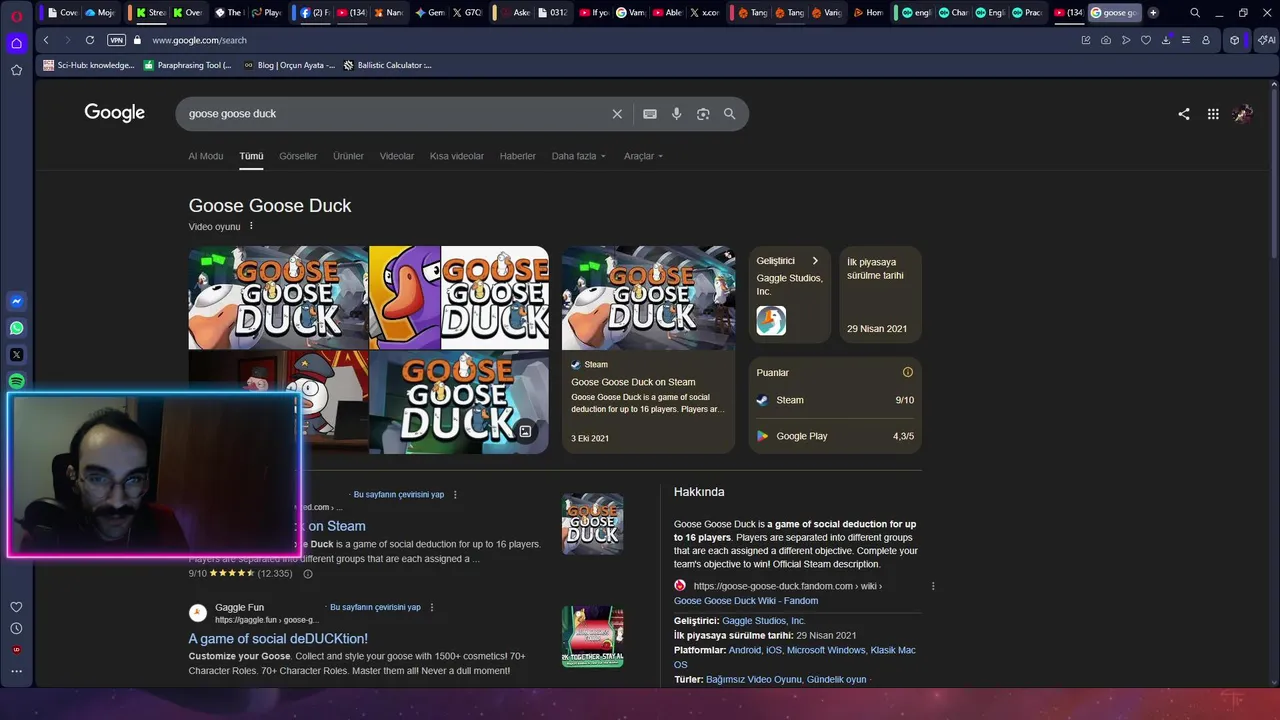This screenshot has height=720, width=1280.
Task: Open WhatsApp in the Opera sidebar
Action: tap(16, 328)
